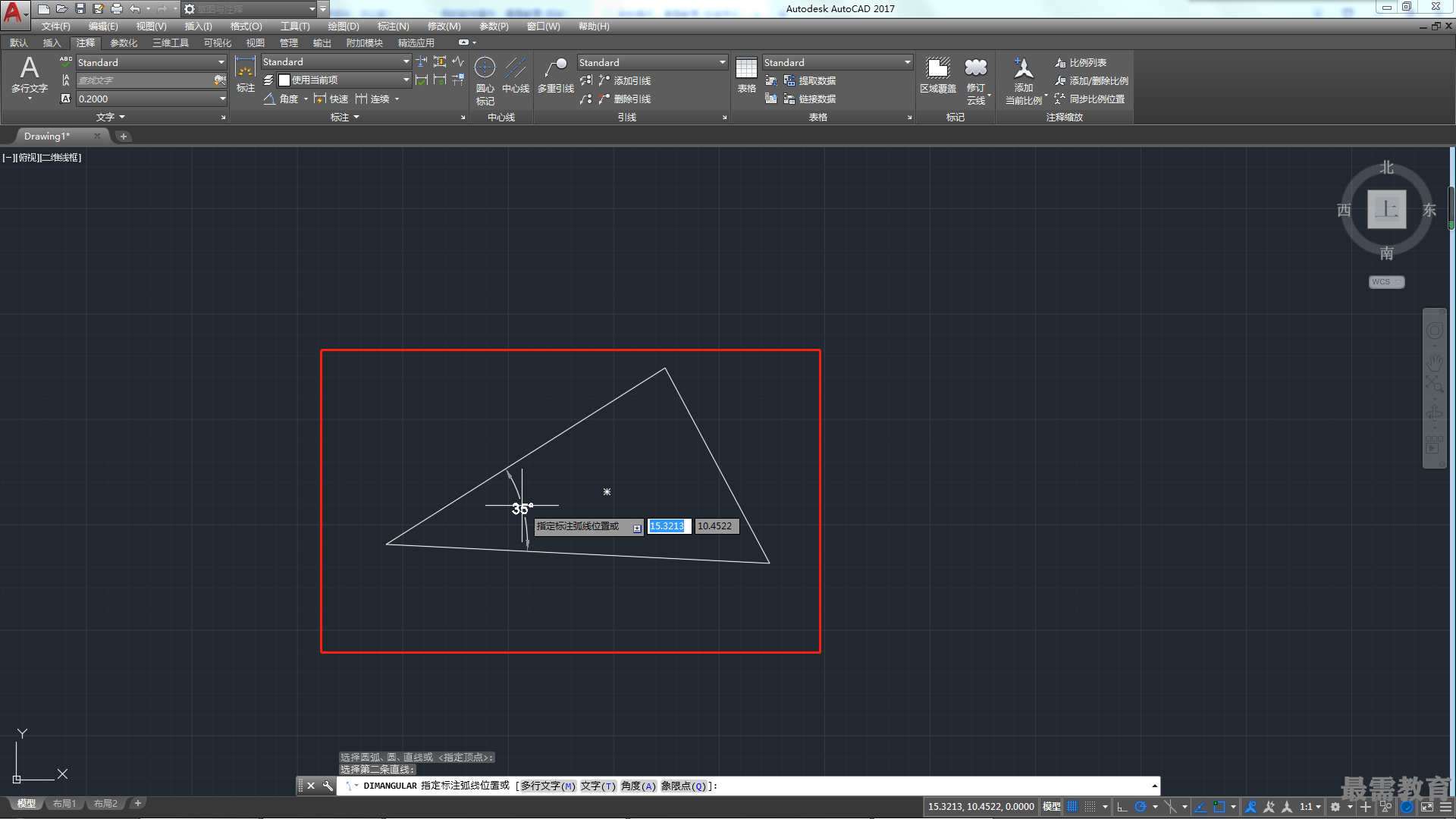The image size is (1456, 819).
Task: Click the 查找文字 find text field
Action: [x=144, y=80]
